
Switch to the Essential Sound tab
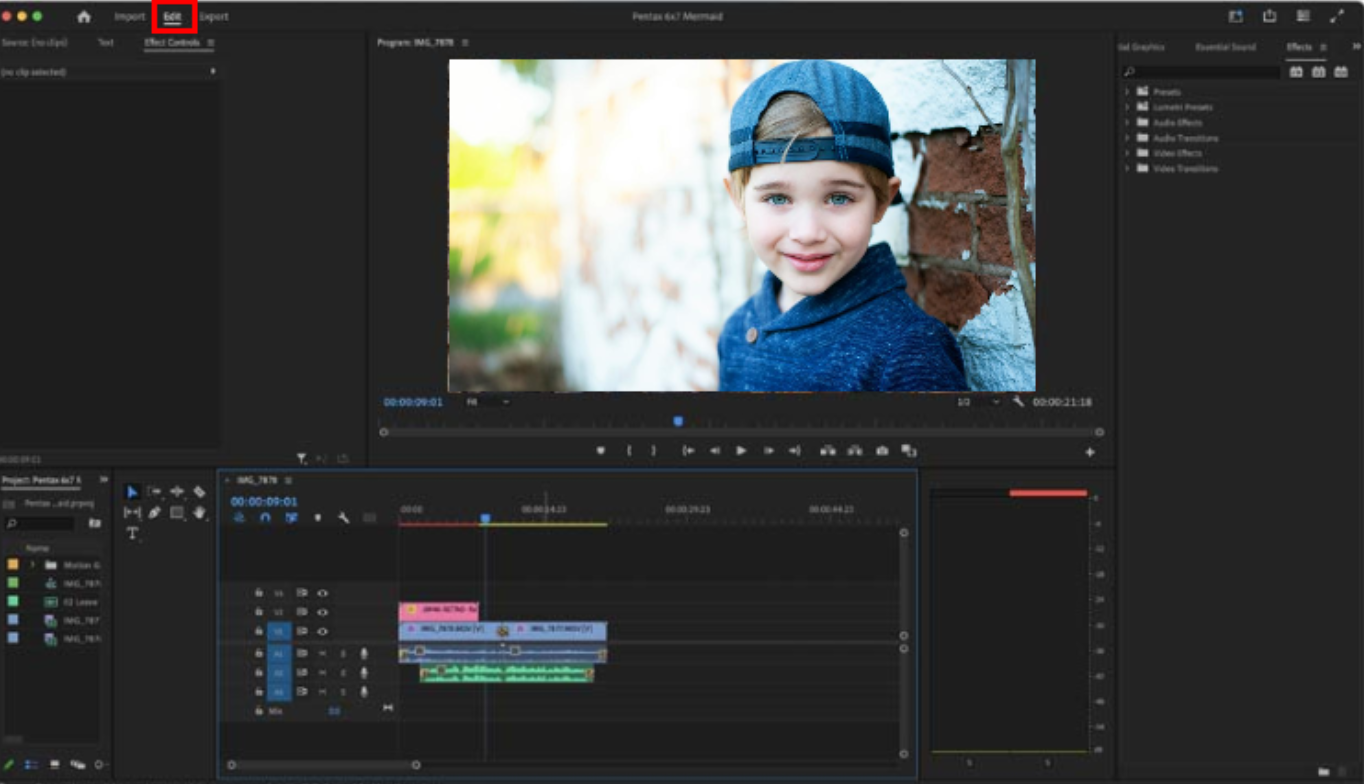[1225, 47]
